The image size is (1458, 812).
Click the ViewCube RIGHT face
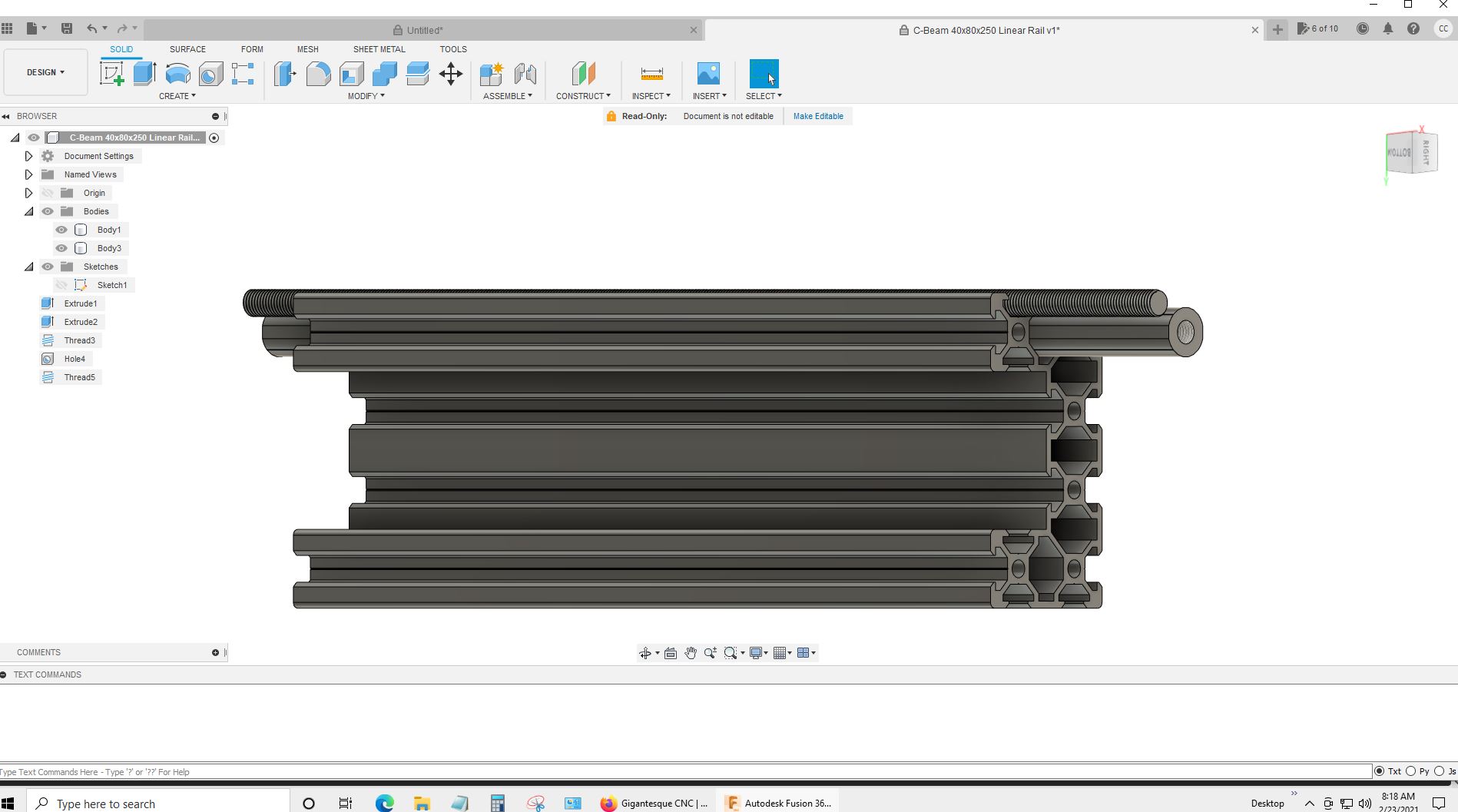tap(1425, 152)
